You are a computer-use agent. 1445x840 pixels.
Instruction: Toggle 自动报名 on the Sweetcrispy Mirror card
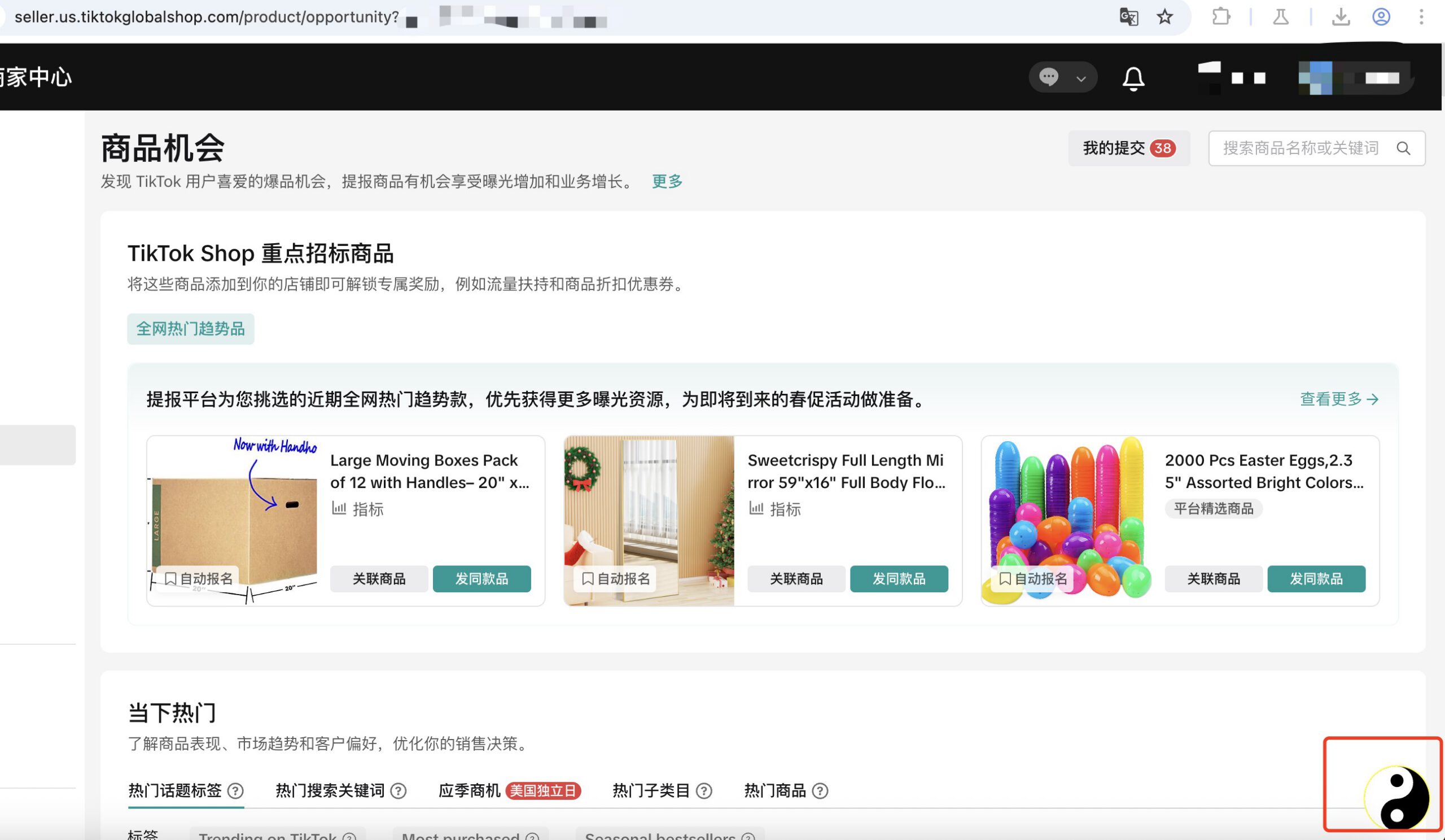[x=615, y=579]
